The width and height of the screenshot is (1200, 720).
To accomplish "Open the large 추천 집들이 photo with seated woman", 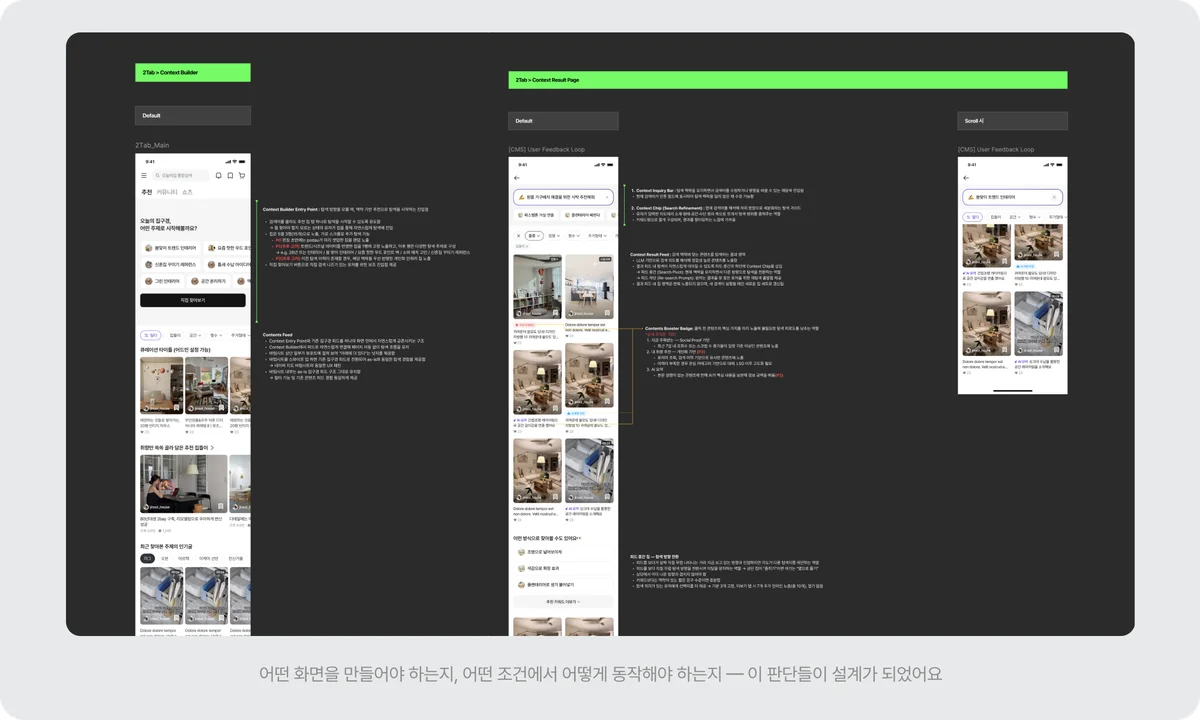I will [x=183, y=484].
